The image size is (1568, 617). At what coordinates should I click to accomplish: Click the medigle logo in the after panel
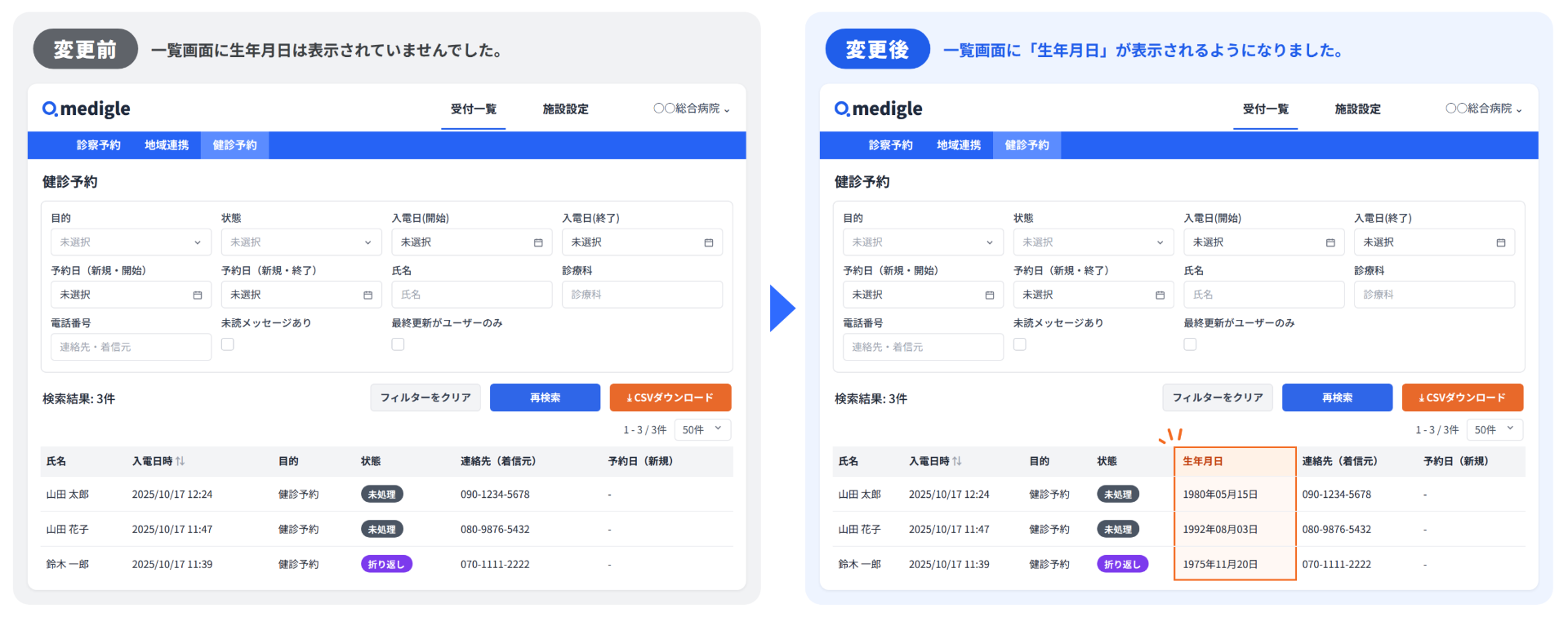[879, 109]
